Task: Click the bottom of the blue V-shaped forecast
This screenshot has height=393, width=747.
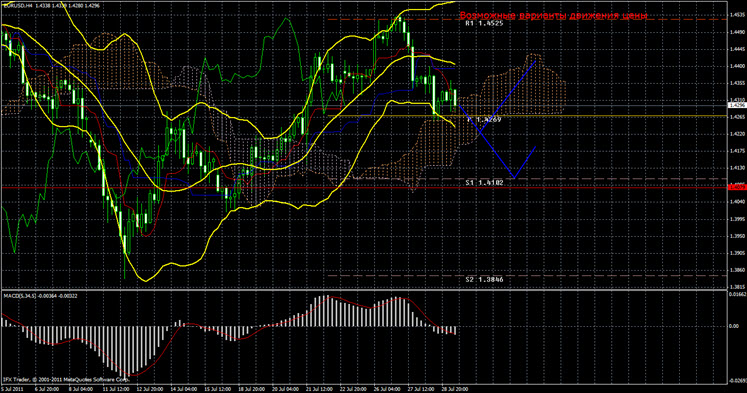Action: tap(514, 177)
